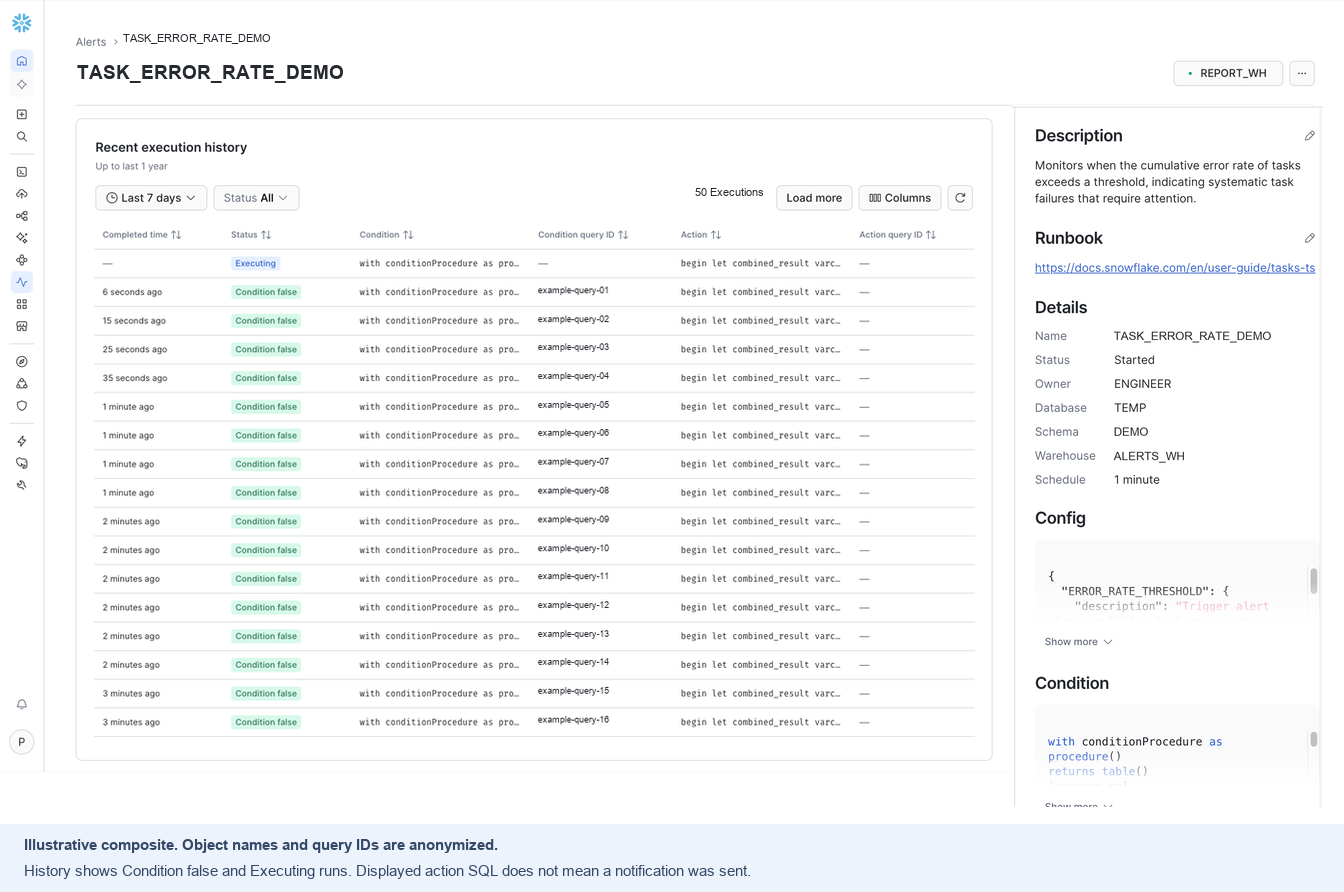Image resolution: width=1344 pixels, height=892 pixels.
Task: Click the plus-square Create icon
Action: click(22, 115)
